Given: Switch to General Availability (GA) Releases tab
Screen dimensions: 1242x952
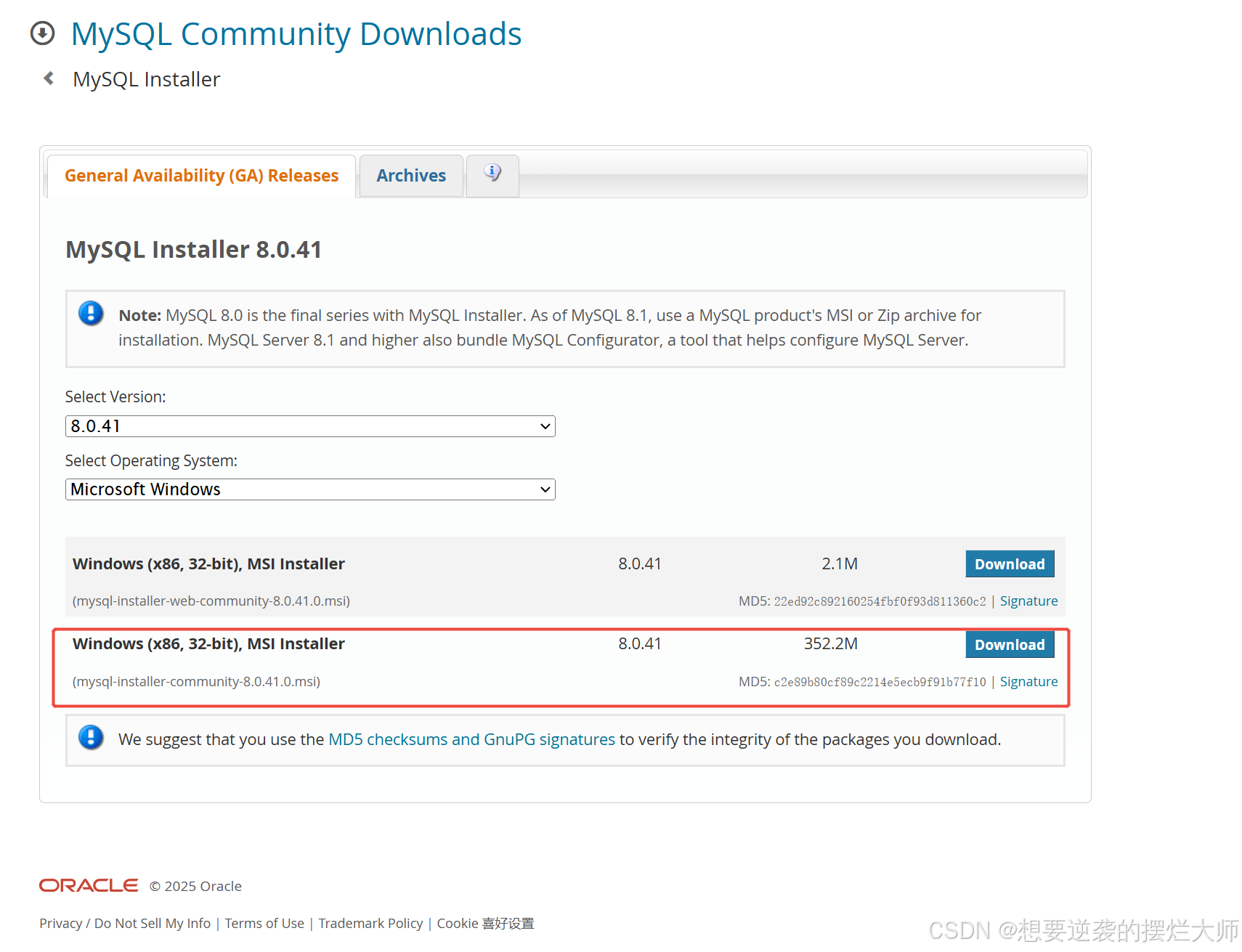Looking at the screenshot, I should 202,176.
